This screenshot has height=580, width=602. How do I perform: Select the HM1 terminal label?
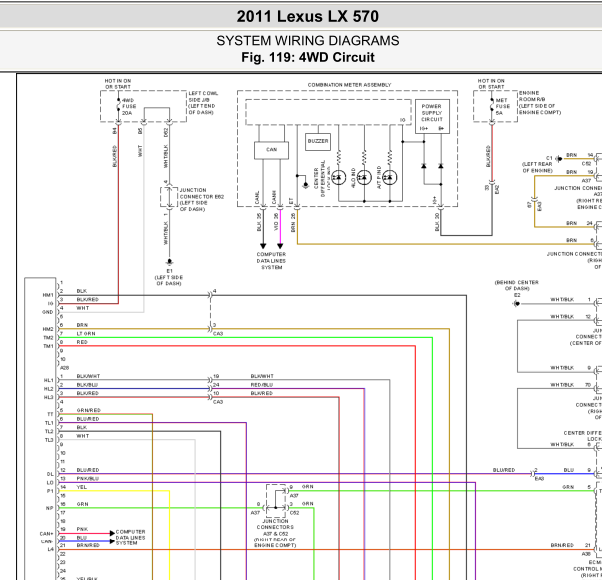pos(48,295)
